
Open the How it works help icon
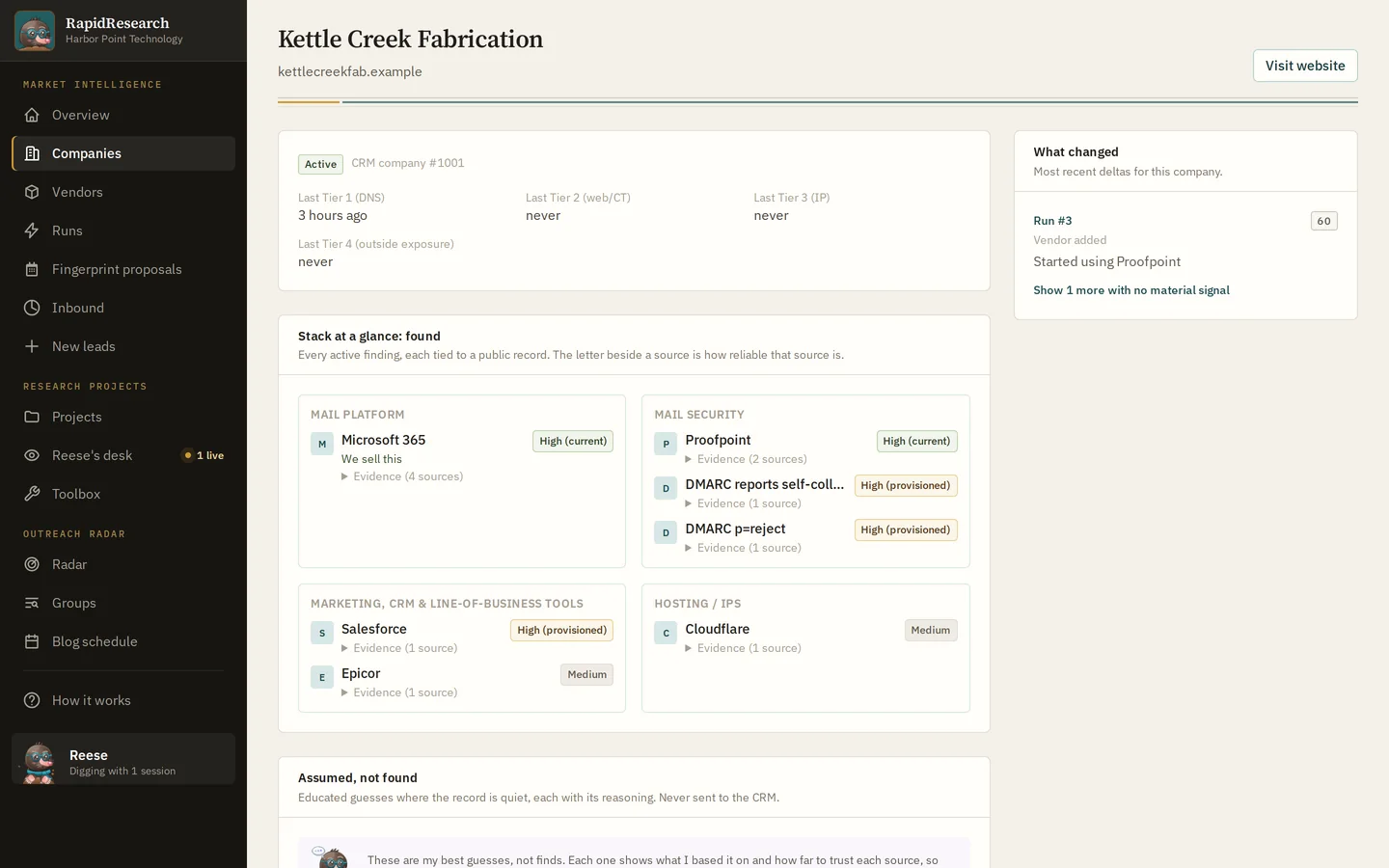(32, 700)
